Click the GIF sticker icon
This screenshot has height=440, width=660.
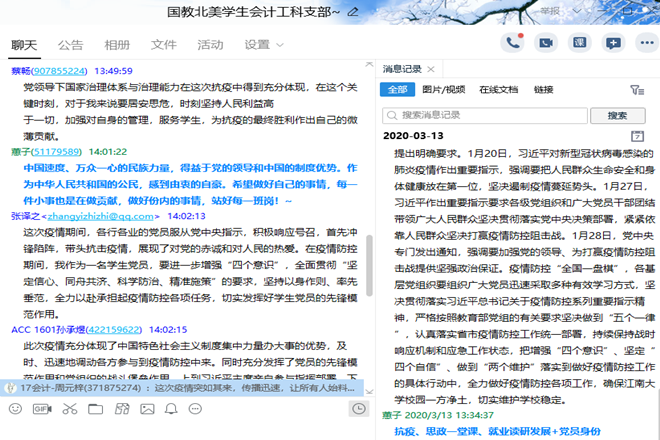click(42, 408)
